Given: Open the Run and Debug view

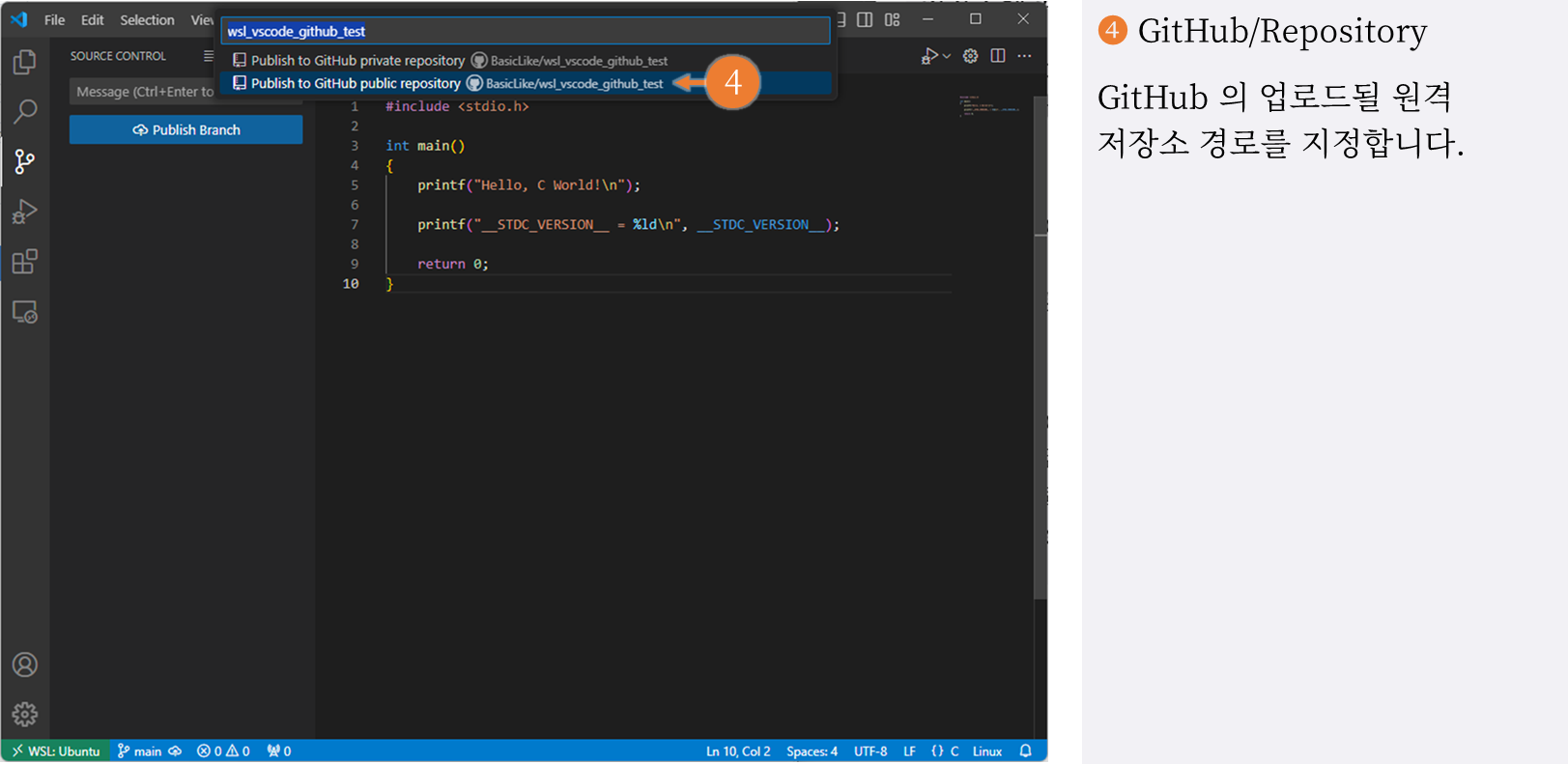Looking at the screenshot, I should tap(25, 212).
